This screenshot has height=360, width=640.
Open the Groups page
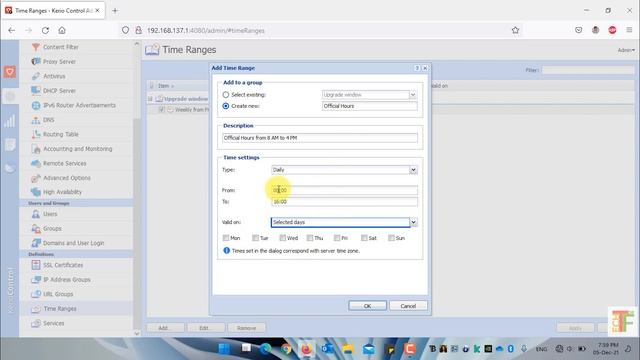point(52,229)
